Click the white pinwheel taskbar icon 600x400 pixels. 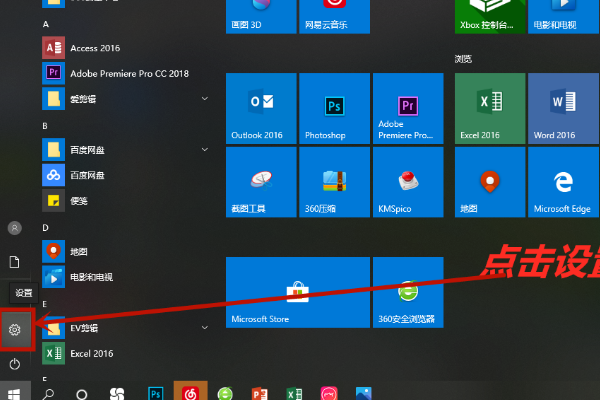117,393
